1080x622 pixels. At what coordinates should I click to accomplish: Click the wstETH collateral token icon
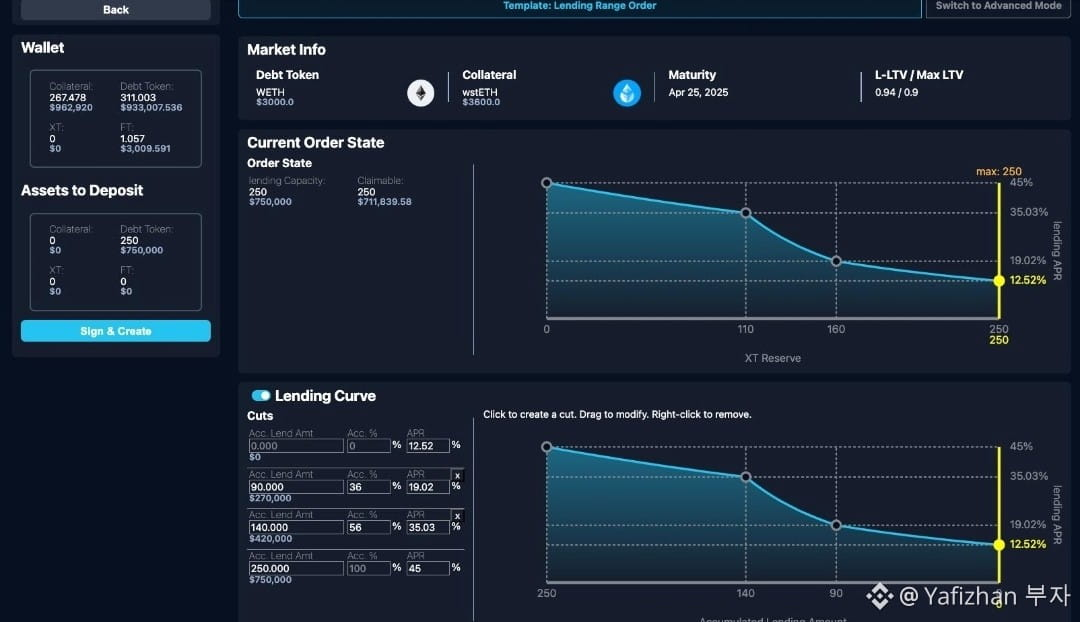click(627, 92)
